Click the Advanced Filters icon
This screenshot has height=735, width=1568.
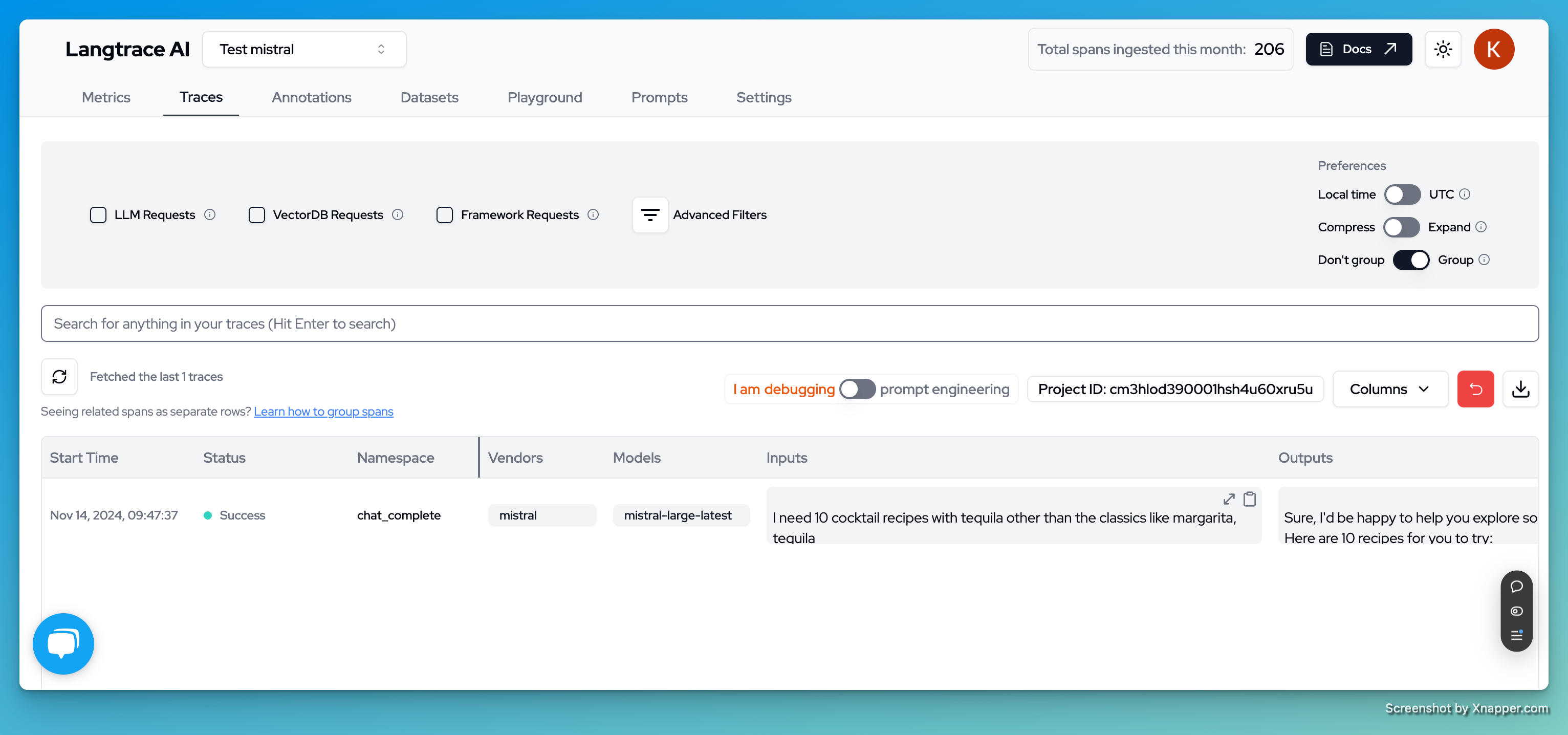point(649,215)
